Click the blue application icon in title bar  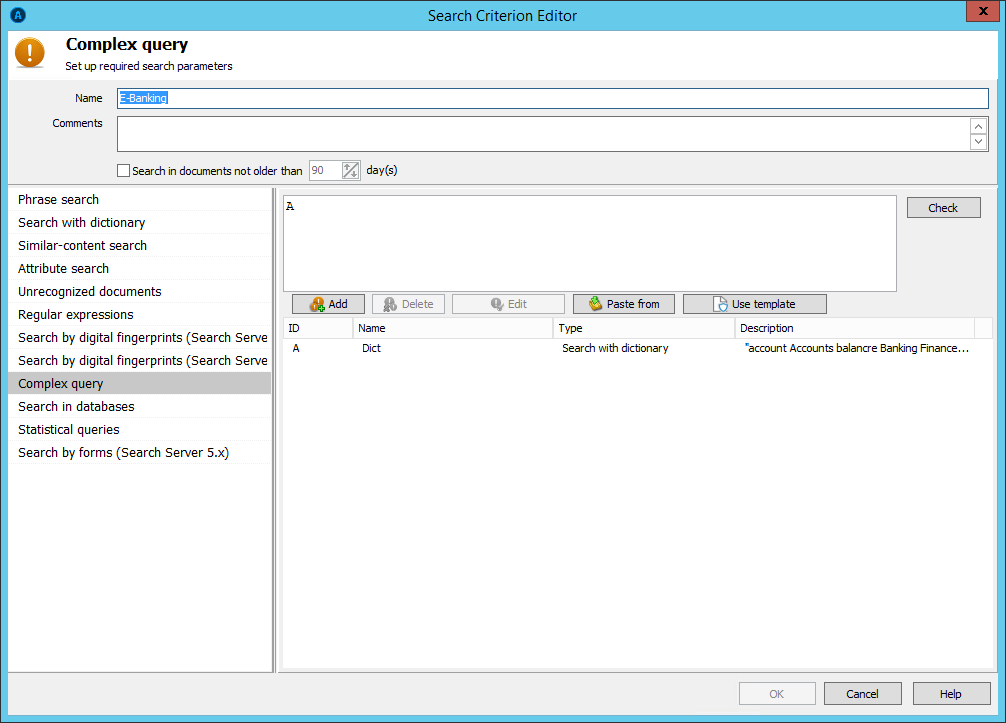point(18,15)
